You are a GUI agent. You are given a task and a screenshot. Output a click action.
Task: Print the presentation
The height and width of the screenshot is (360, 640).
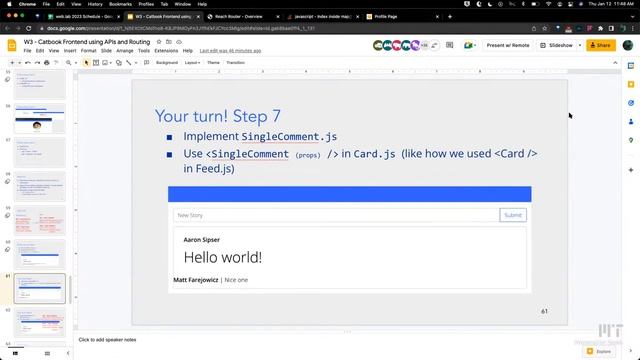click(x=47, y=63)
